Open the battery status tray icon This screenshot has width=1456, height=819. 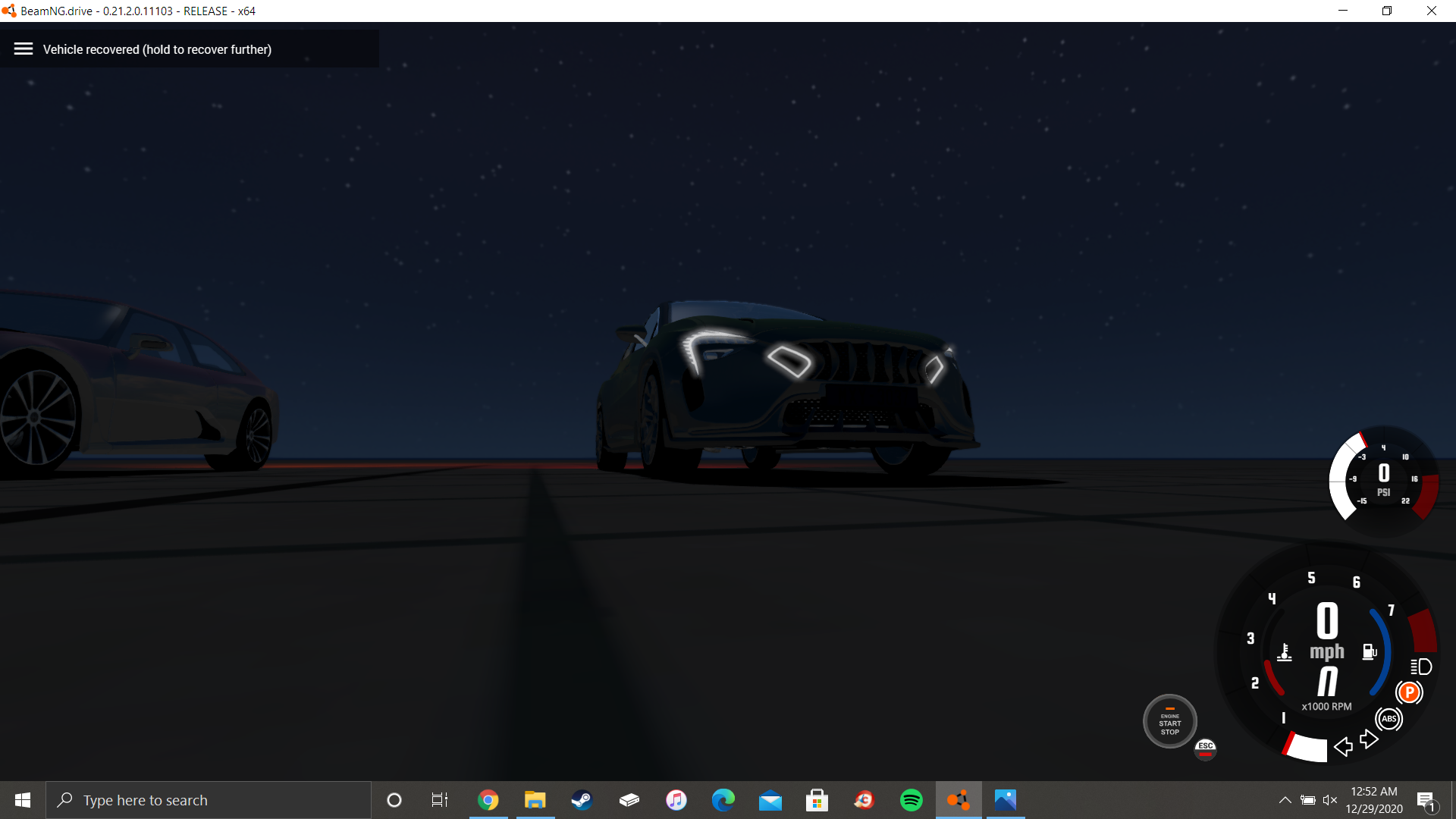pyautogui.click(x=1308, y=800)
